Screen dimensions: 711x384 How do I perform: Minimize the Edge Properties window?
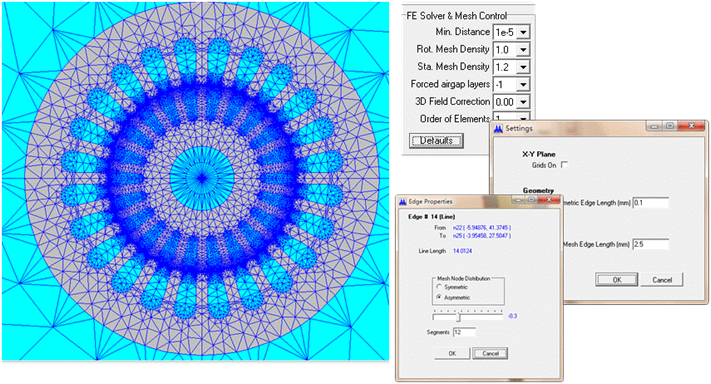click(x=519, y=199)
